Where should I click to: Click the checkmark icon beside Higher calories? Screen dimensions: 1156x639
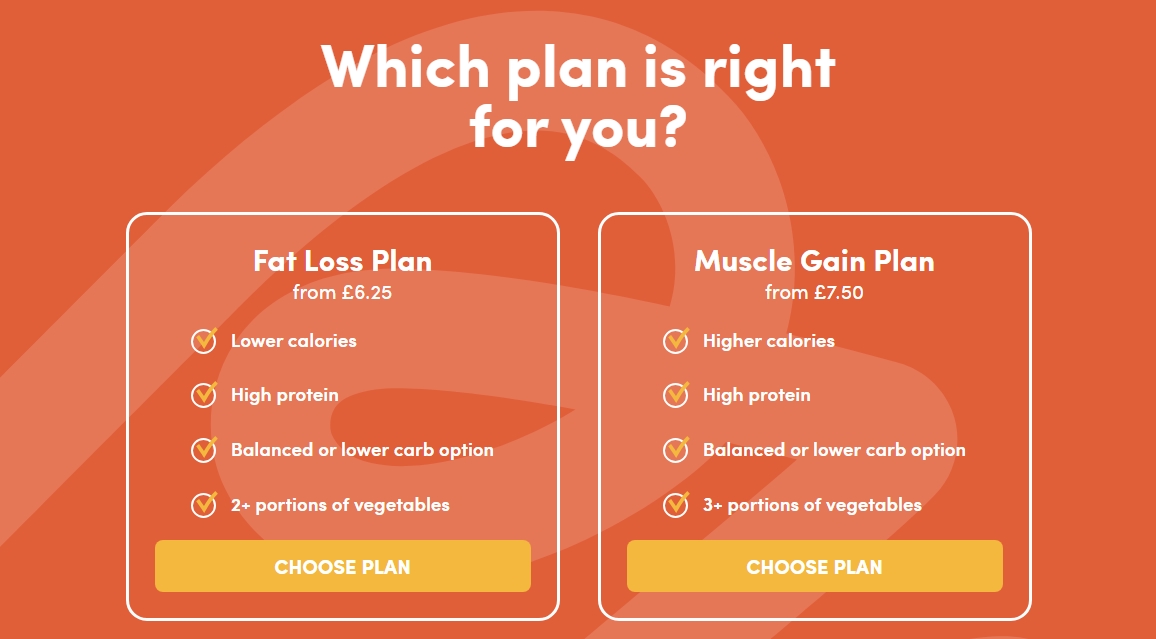[676, 341]
